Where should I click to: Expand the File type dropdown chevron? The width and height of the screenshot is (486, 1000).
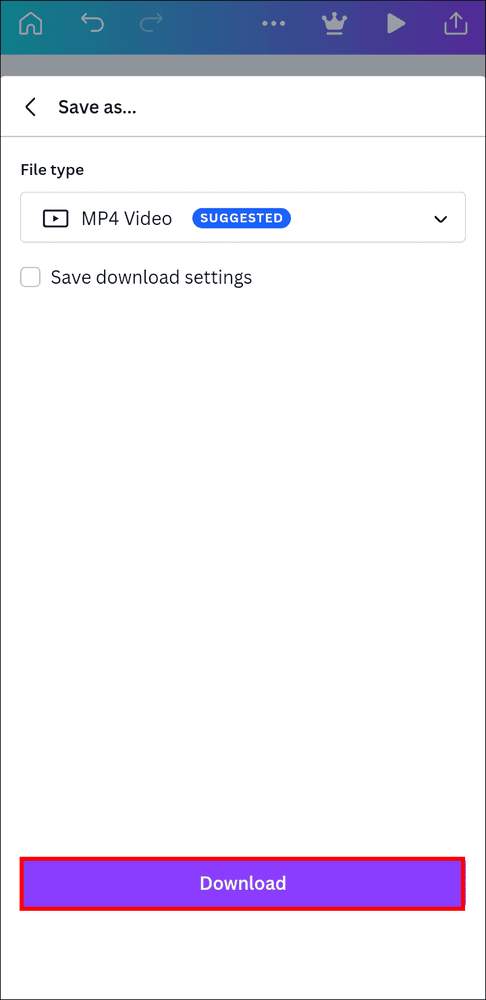[440, 219]
